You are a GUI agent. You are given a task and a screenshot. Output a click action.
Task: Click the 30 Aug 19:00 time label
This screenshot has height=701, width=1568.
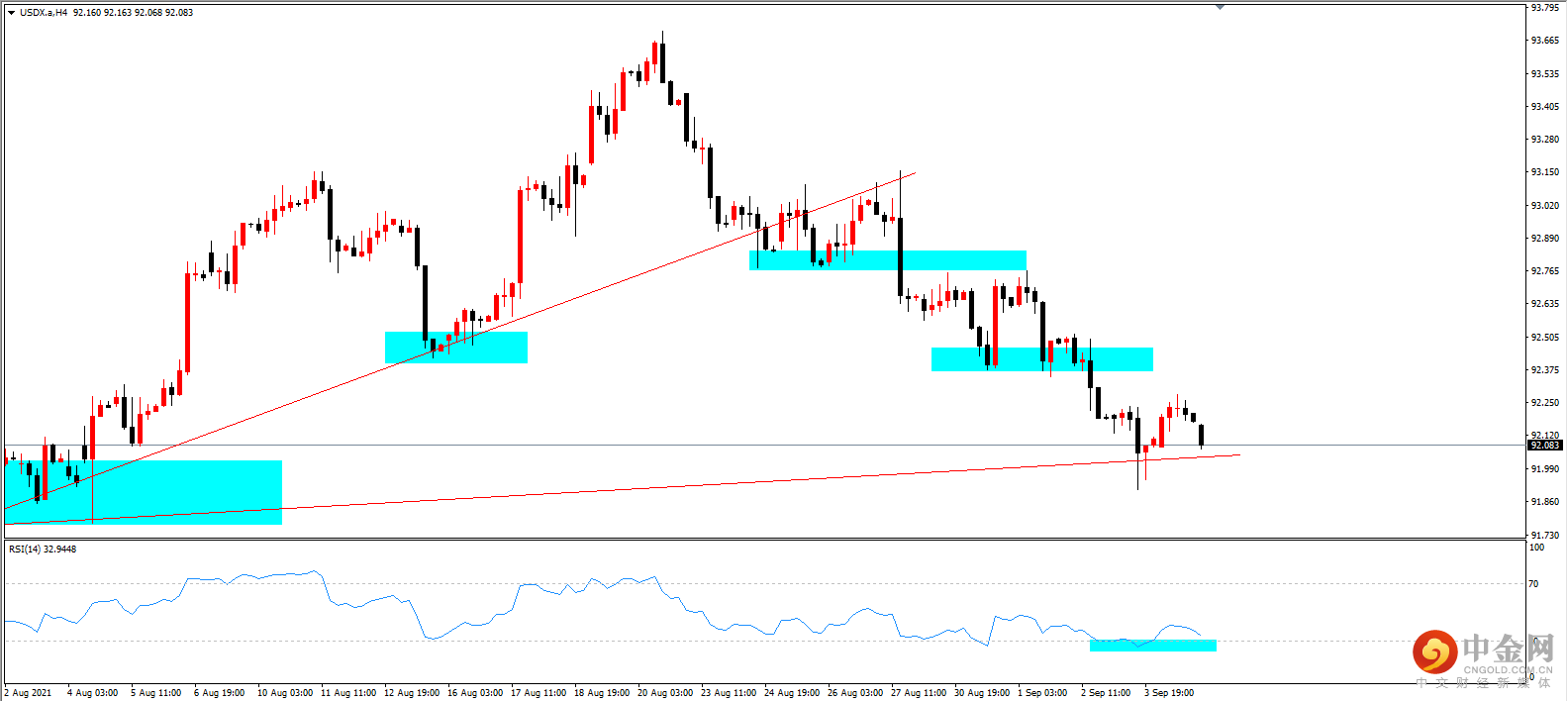click(981, 692)
